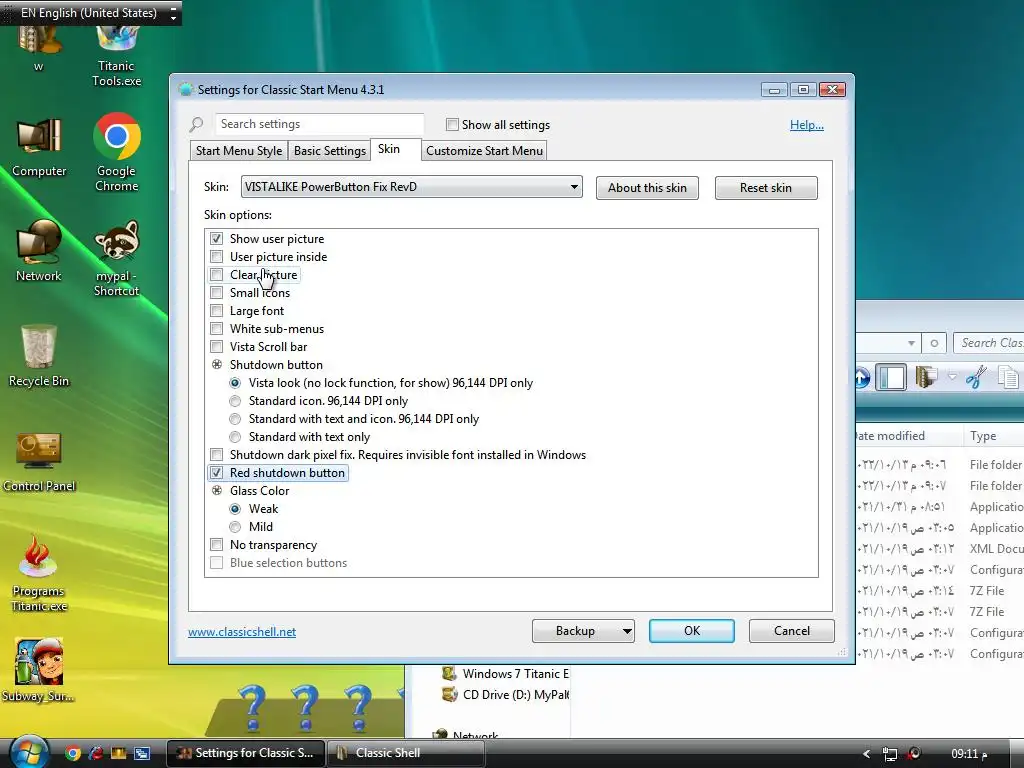Image resolution: width=1024 pixels, height=768 pixels.
Task: Click the Cancel button
Action: click(x=792, y=631)
